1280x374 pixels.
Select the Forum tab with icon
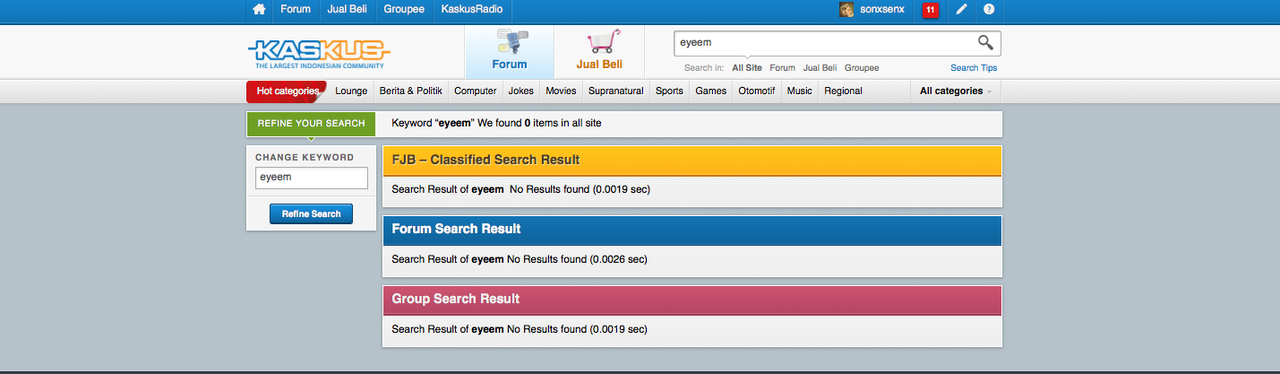coord(509,51)
